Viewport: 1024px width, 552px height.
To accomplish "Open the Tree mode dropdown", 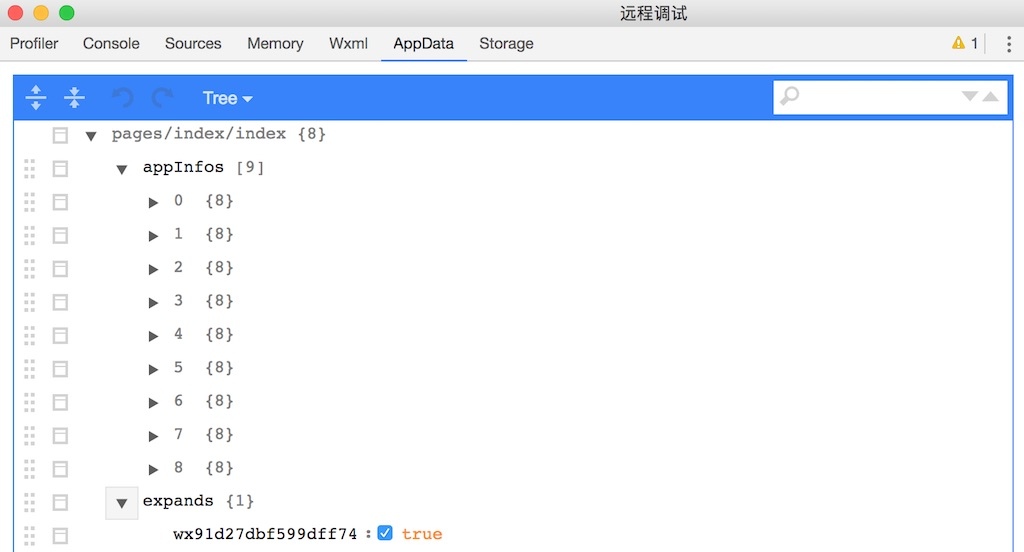I will coord(227,98).
